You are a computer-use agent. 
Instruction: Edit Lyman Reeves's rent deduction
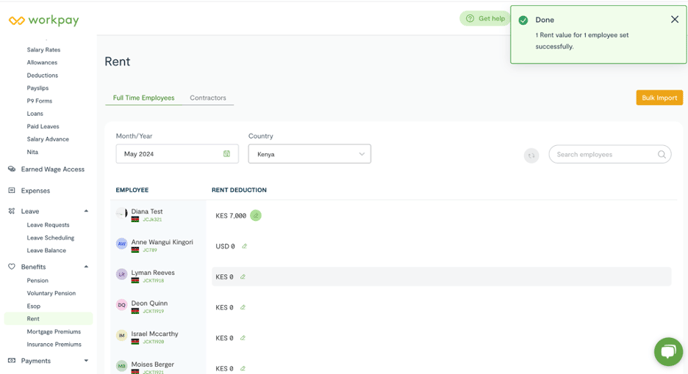click(x=243, y=277)
